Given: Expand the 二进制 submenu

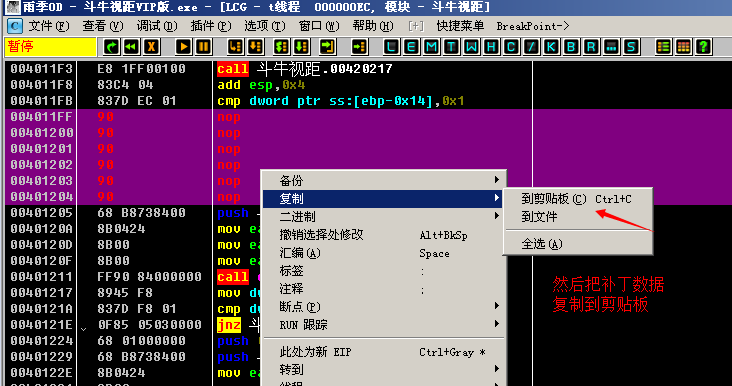Looking at the screenshot, I should tap(384, 217).
